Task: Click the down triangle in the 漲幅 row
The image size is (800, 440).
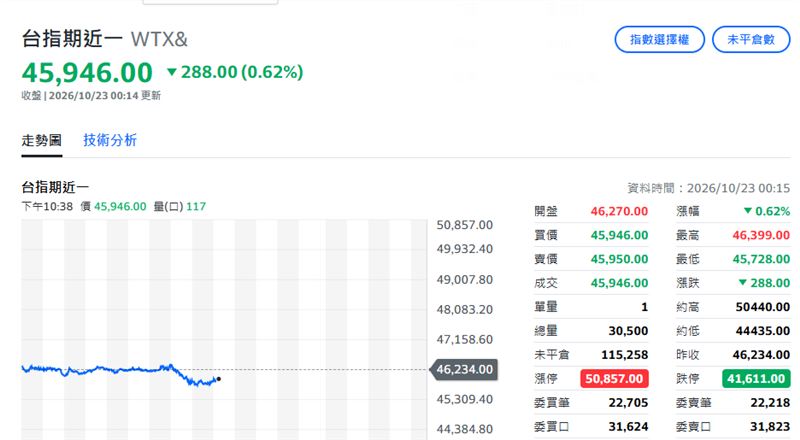Action: coord(747,210)
